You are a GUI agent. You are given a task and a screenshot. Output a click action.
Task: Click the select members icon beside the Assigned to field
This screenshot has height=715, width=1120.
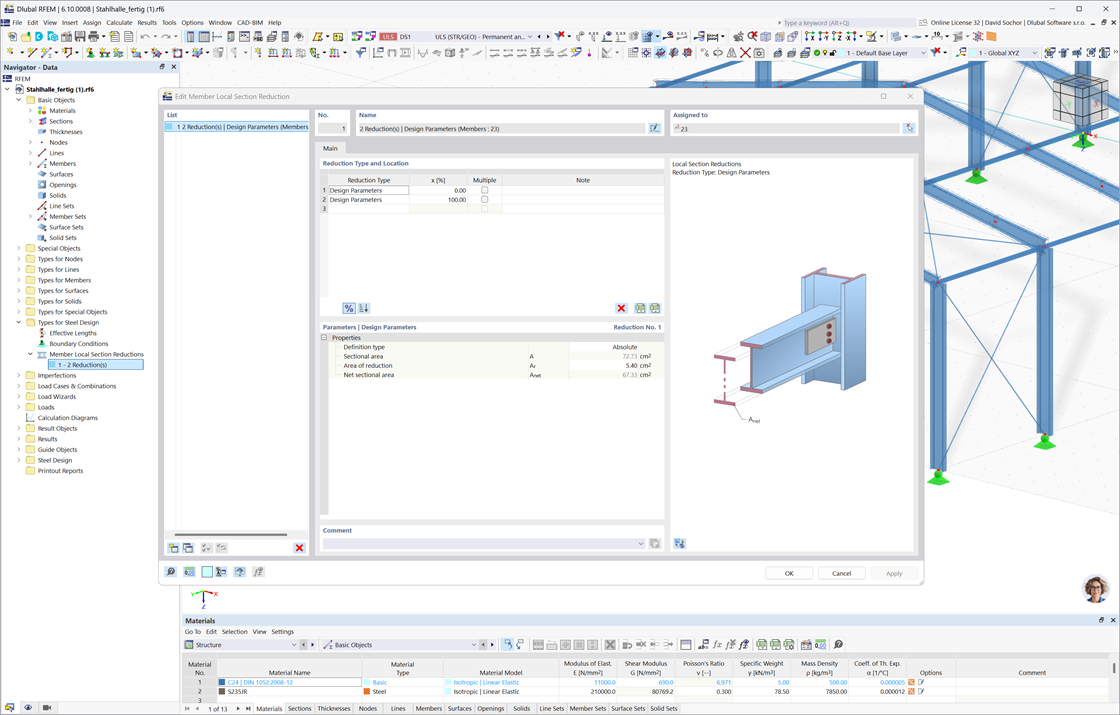(x=908, y=127)
